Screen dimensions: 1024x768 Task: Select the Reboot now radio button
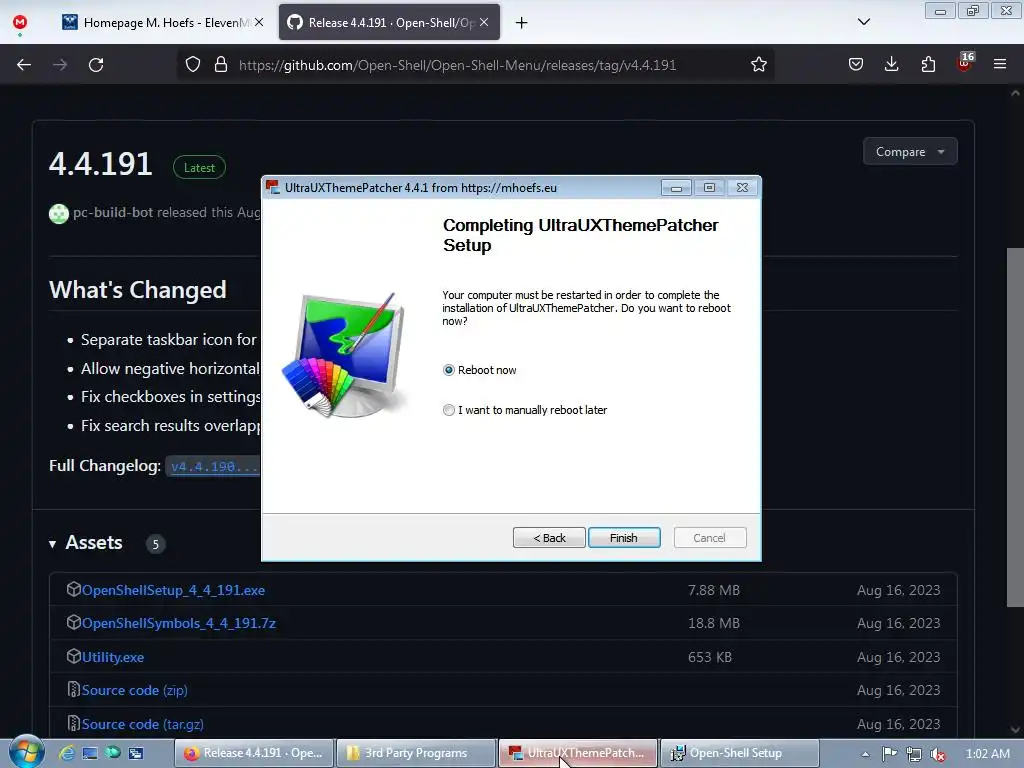click(449, 370)
